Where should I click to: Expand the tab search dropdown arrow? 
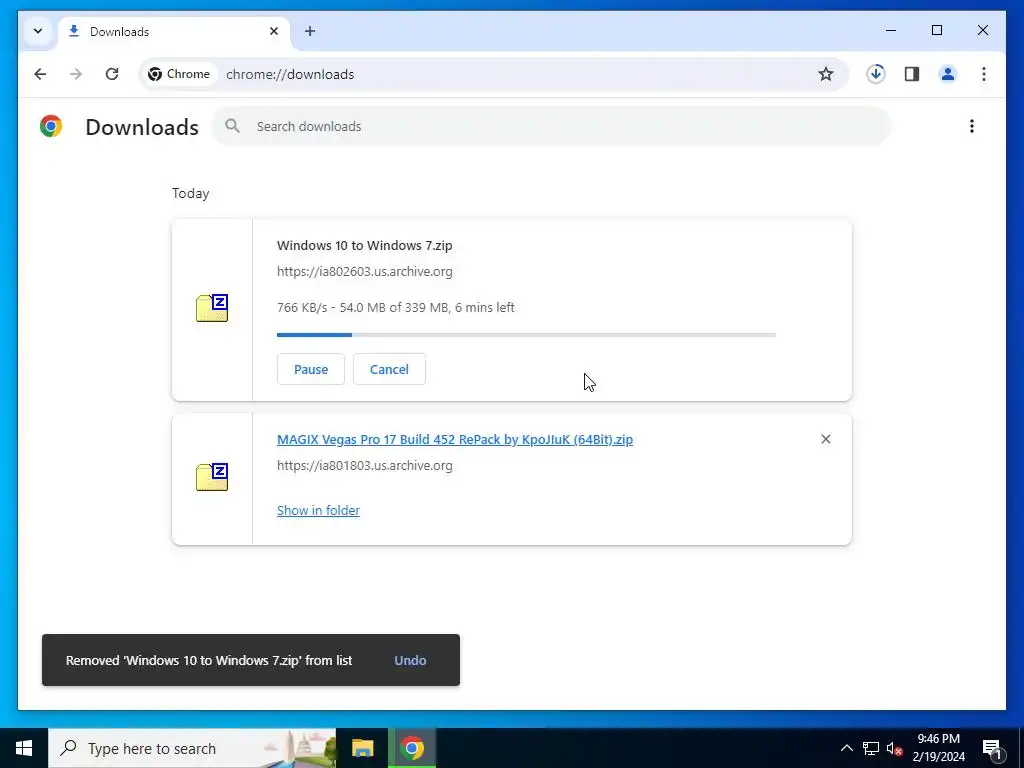click(x=38, y=31)
